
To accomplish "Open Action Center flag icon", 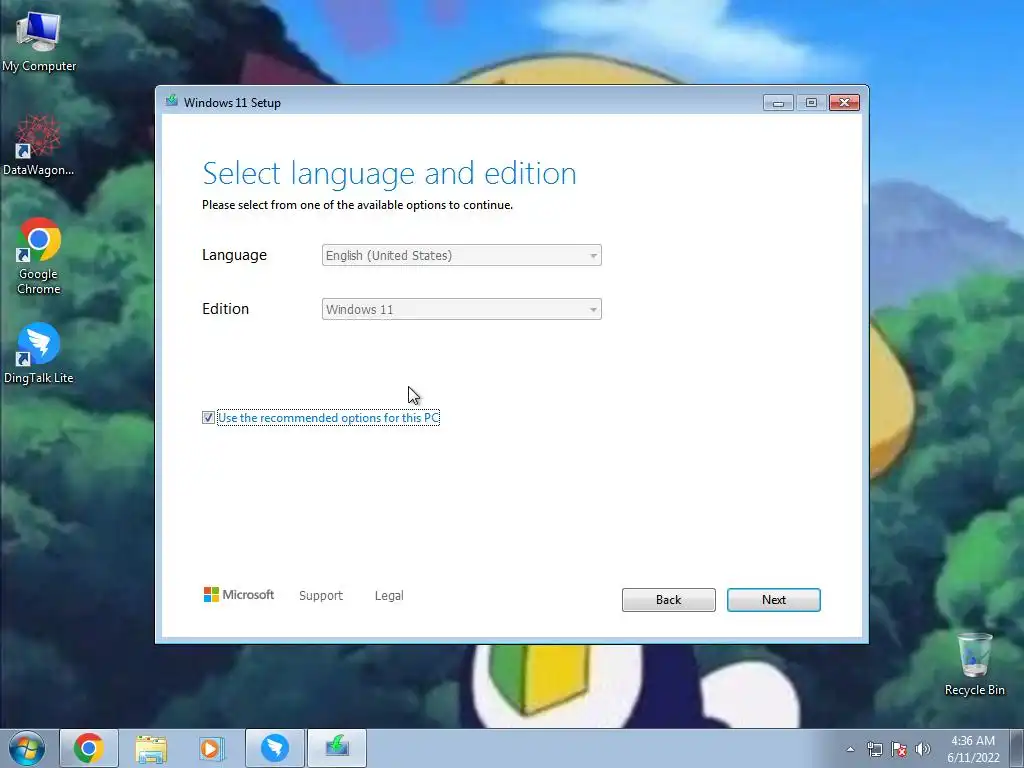I will point(899,749).
